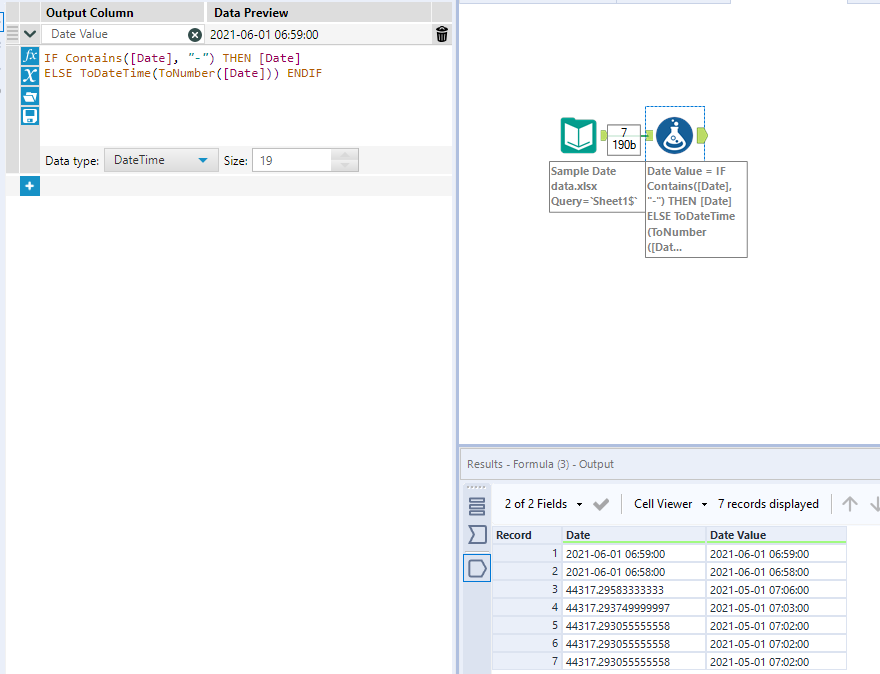Open the fx functions list
The width and height of the screenshot is (880, 674).
pyautogui.click(x=30, y=56)
